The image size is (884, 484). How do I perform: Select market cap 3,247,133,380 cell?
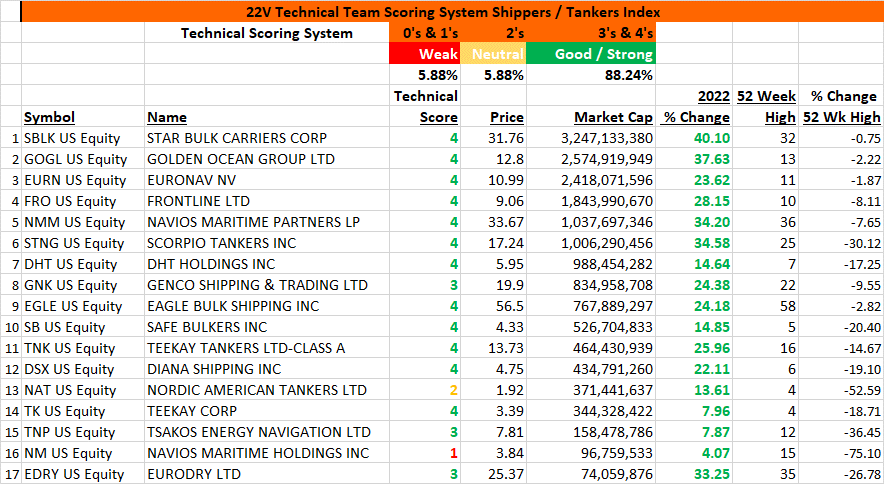(x=591, y=138)
